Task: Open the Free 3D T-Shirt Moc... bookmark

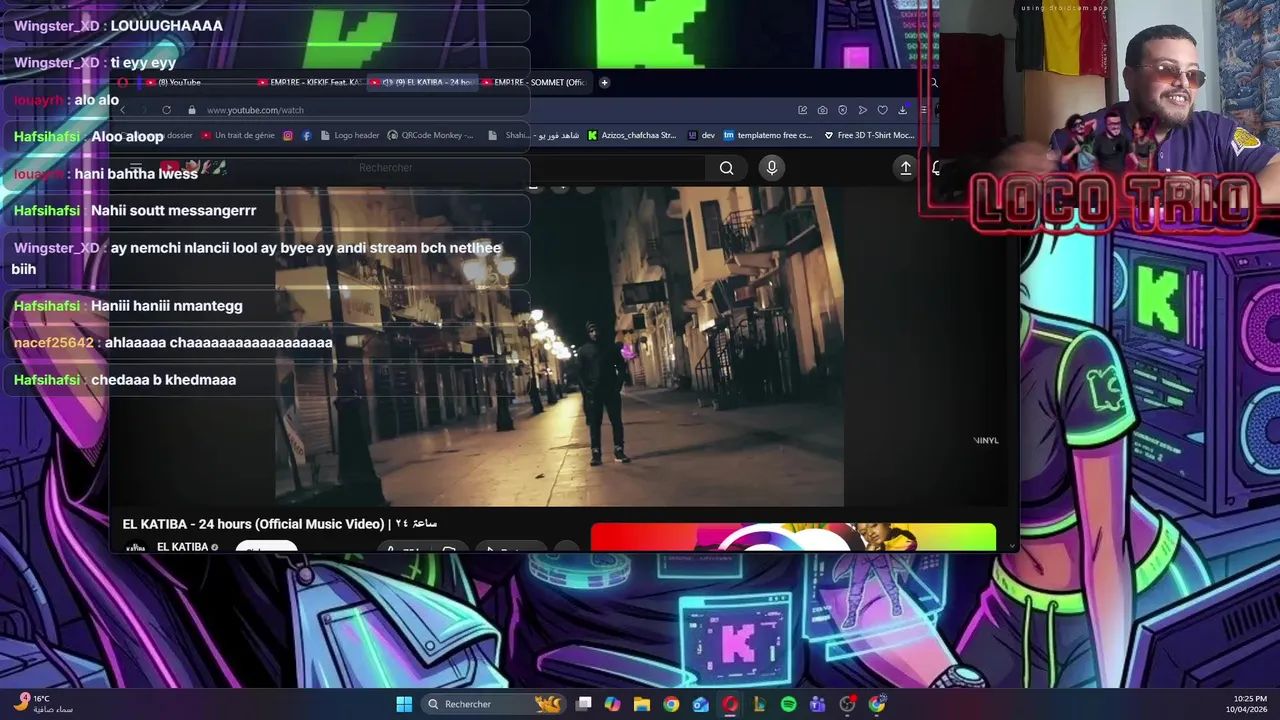Action: pos(870,135)
